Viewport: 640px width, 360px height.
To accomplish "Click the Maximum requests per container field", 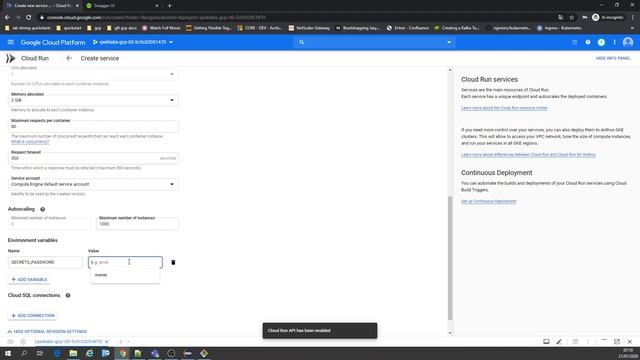I will pyautogui.click(x=93, y=126).
